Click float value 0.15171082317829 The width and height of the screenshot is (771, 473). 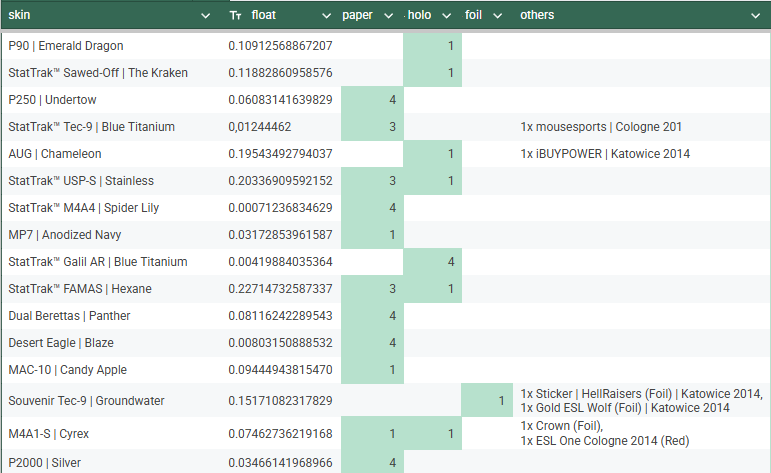[280, 401]
